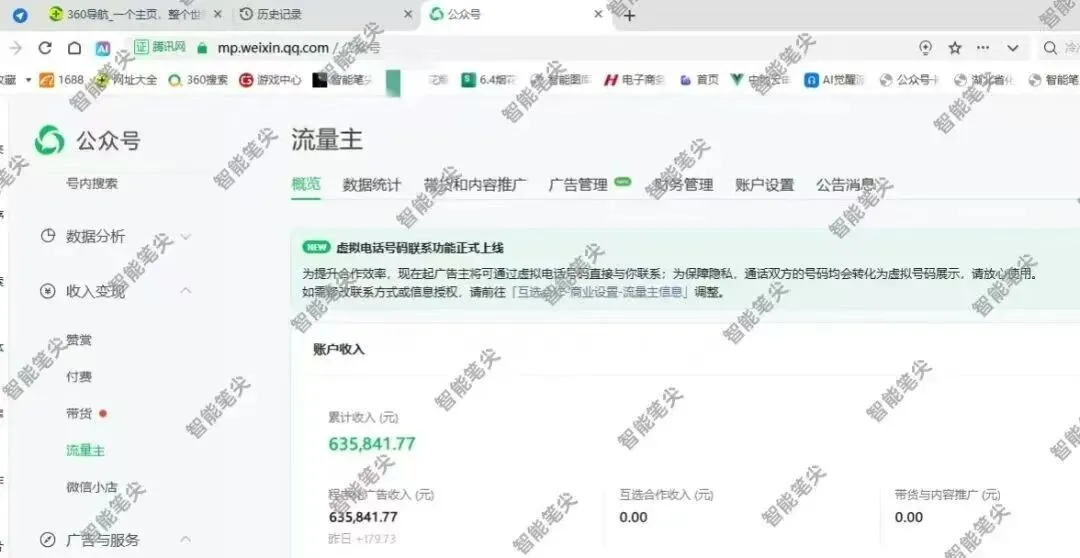This screenshot has height=558, width=1080.
Task: Open the AI觉醒 bookmark
Action: 834,80
